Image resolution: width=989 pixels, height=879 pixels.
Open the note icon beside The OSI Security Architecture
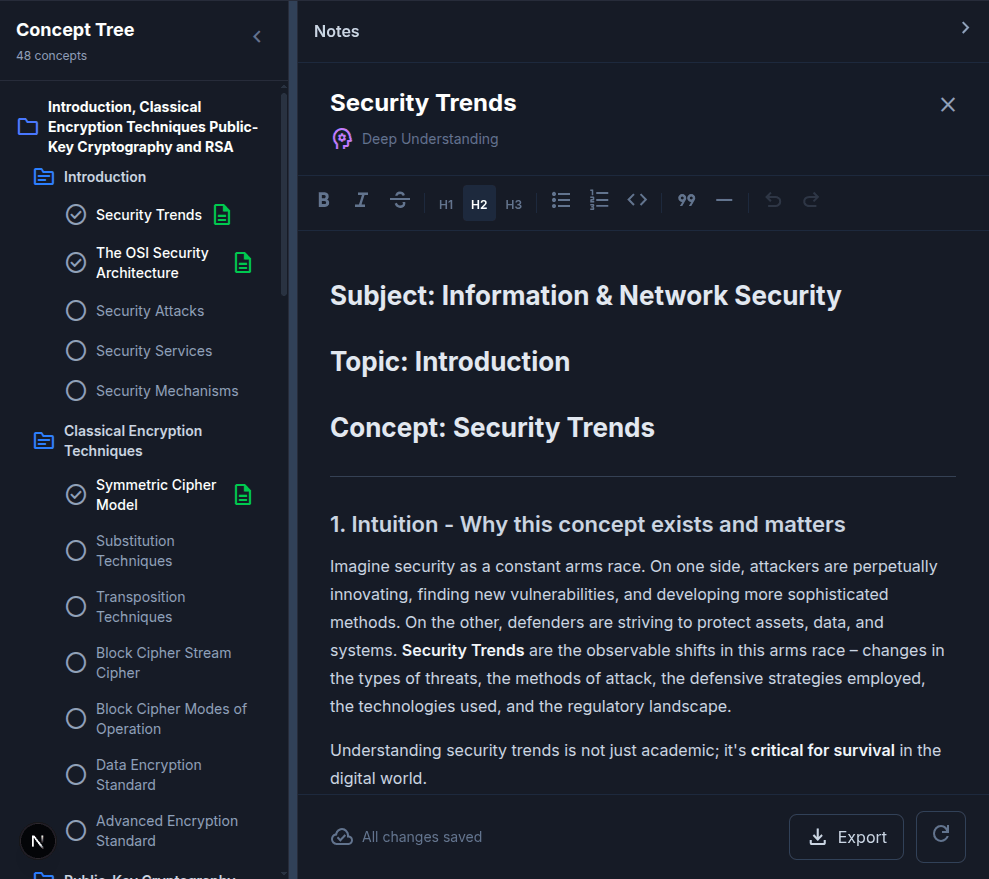(242, 262)
